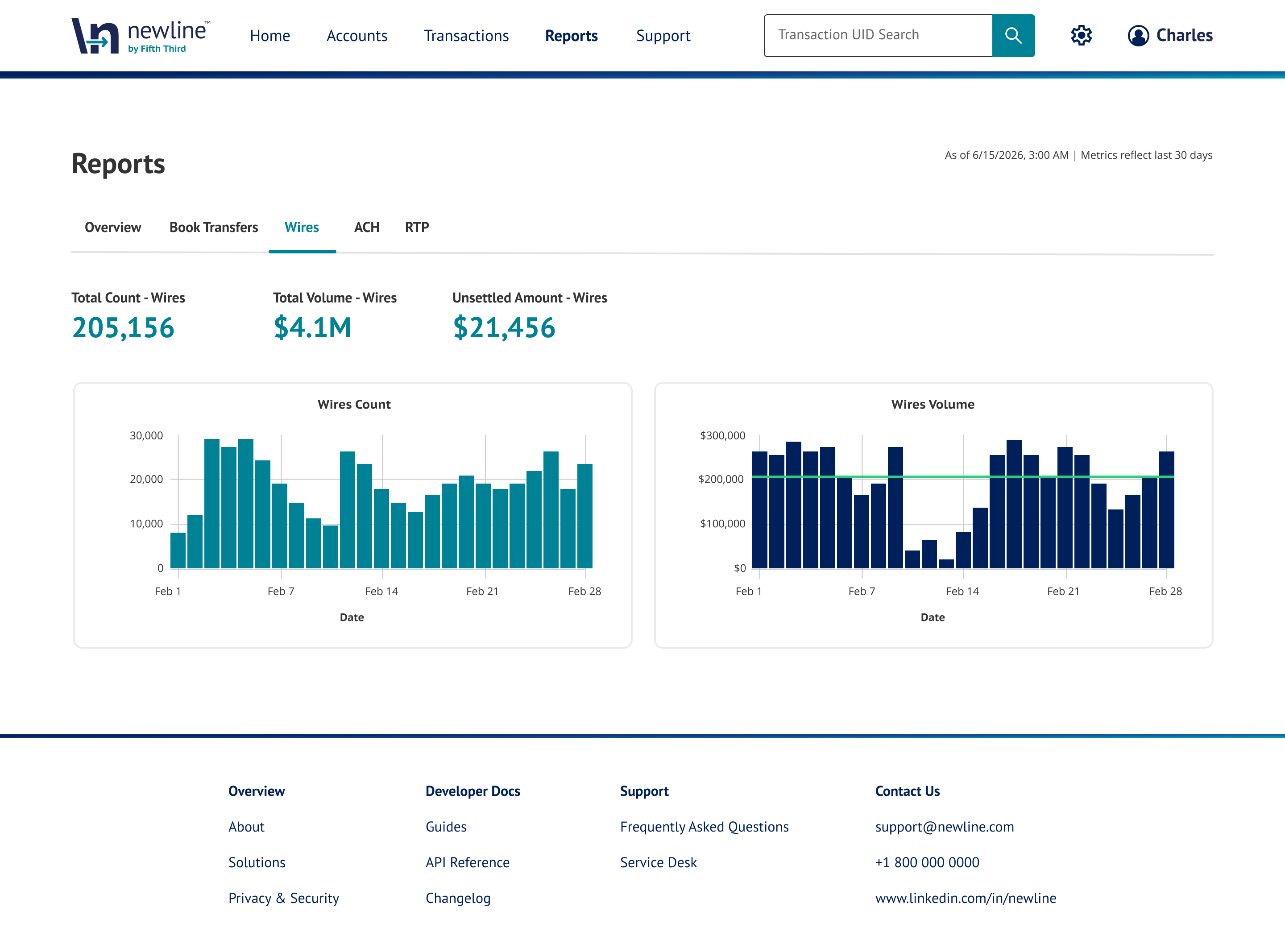Screen dimensions: 1285x952
Task: Click the As of 6/15/2026 timestamp text
Action: coord(1079,155)
